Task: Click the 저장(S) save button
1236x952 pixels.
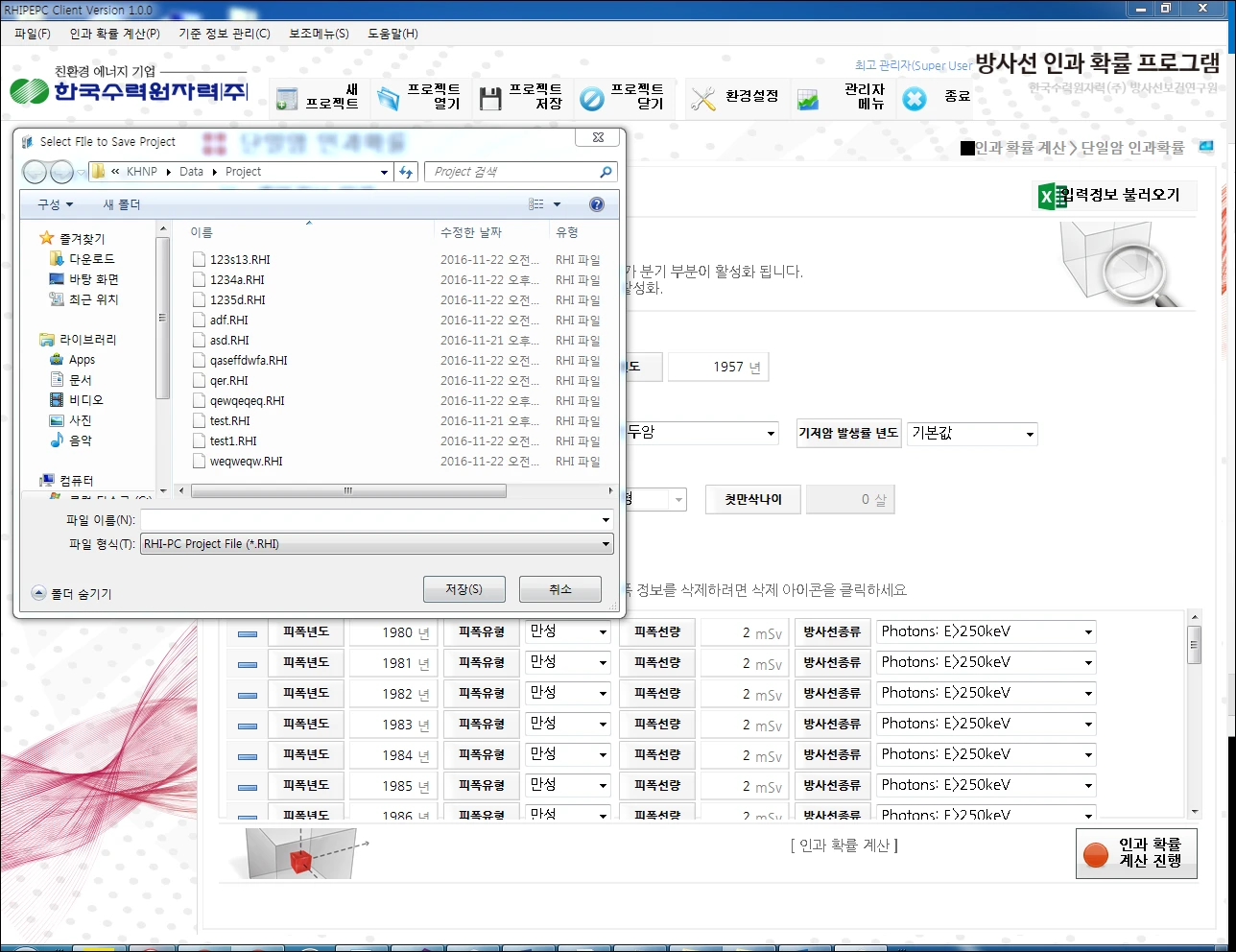Action: pyautogui.click(x=463, y=589)
